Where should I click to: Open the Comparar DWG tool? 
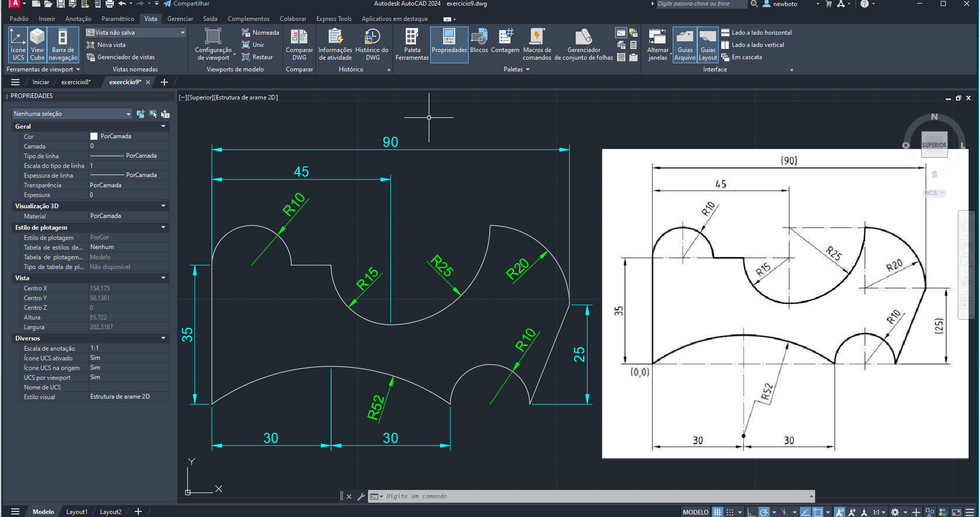coord(299,46)
